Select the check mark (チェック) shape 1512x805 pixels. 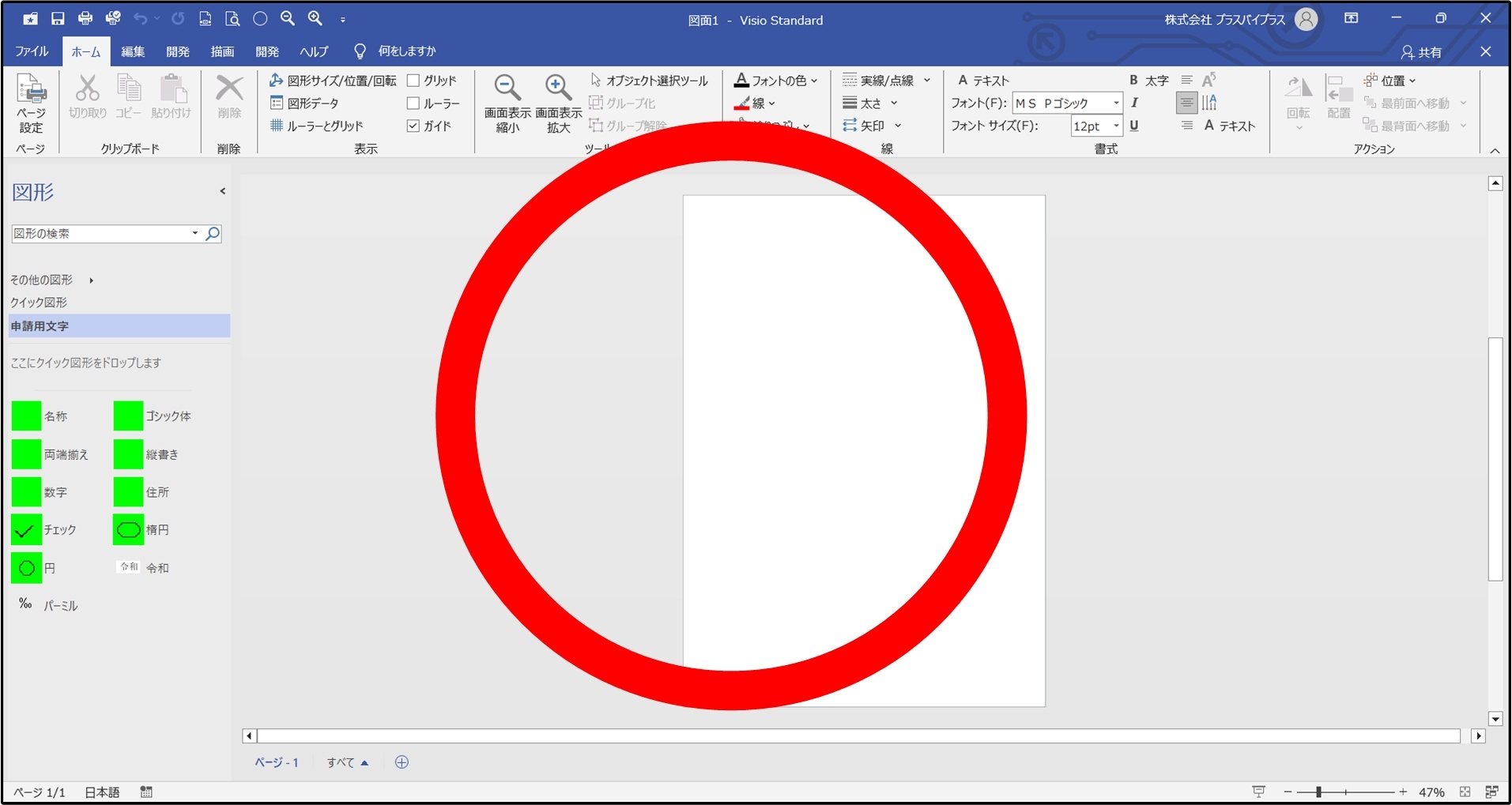tap(26, 530)
